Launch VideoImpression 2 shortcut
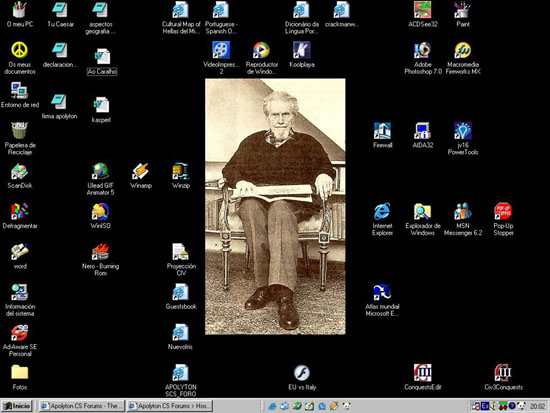 (221, 50)
